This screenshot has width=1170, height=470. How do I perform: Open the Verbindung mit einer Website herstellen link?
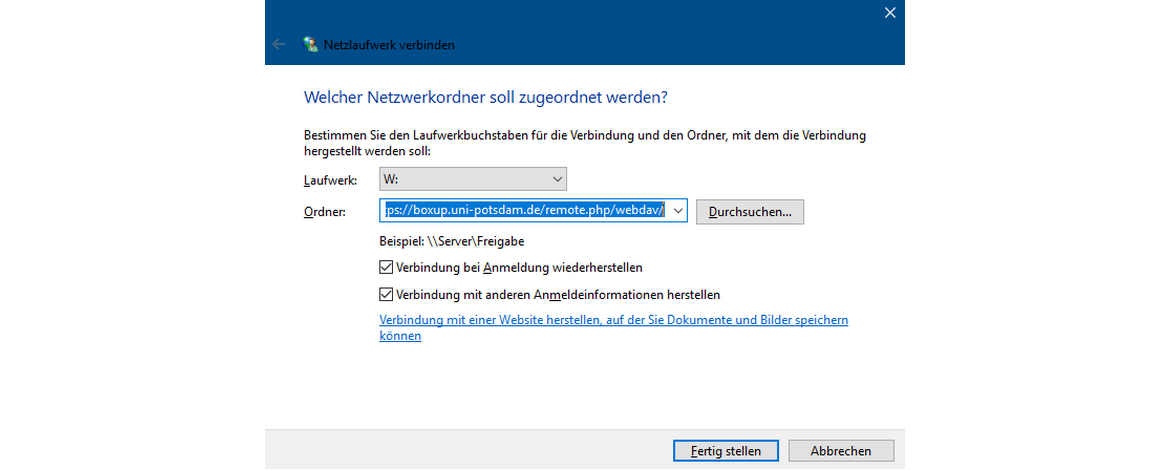coord(613,320)
